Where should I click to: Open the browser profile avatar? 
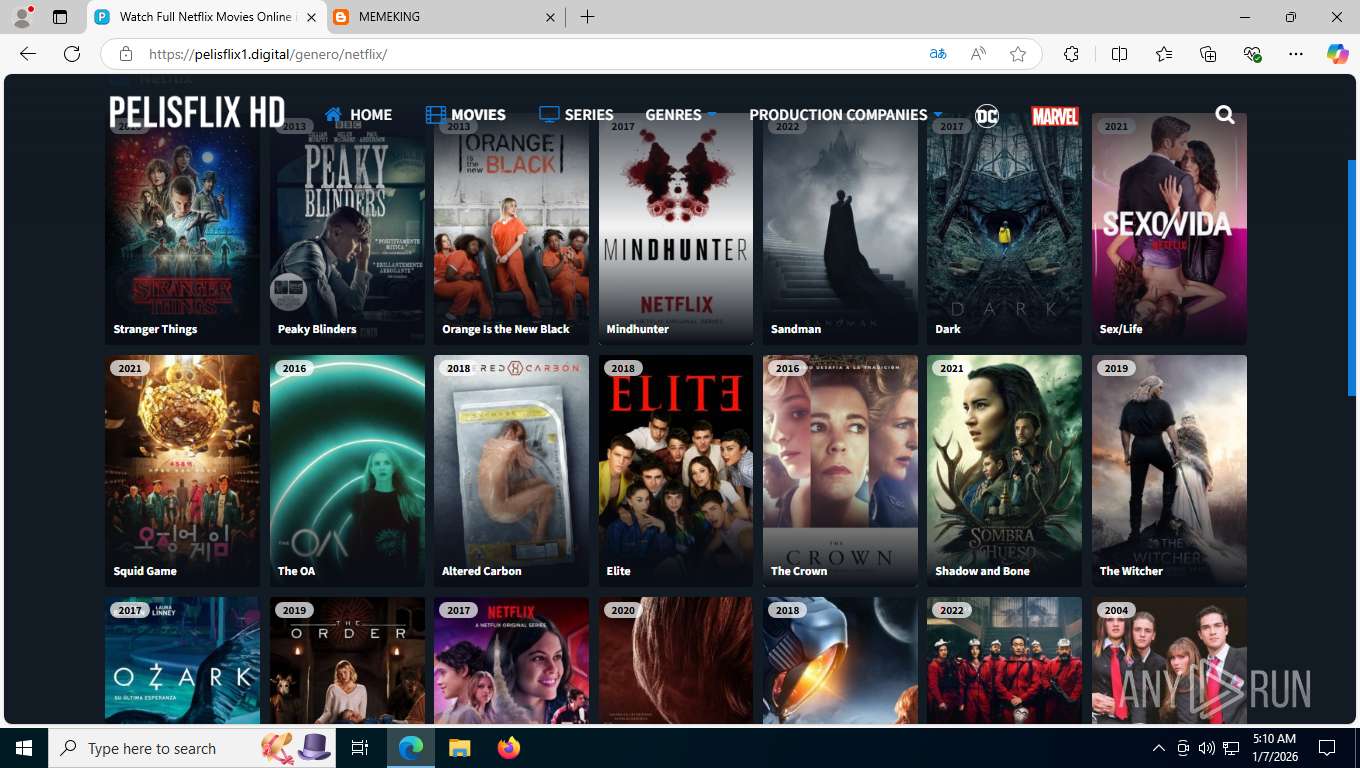(22, 17)
